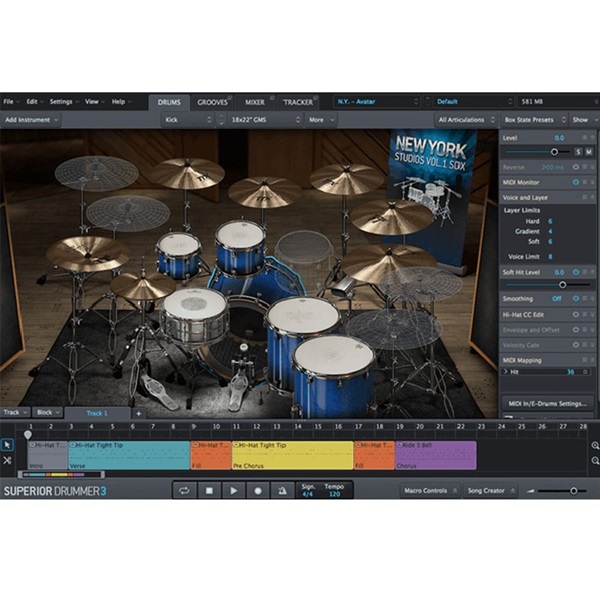
Task: Open the Settings menu
Action: click(64, 101)
